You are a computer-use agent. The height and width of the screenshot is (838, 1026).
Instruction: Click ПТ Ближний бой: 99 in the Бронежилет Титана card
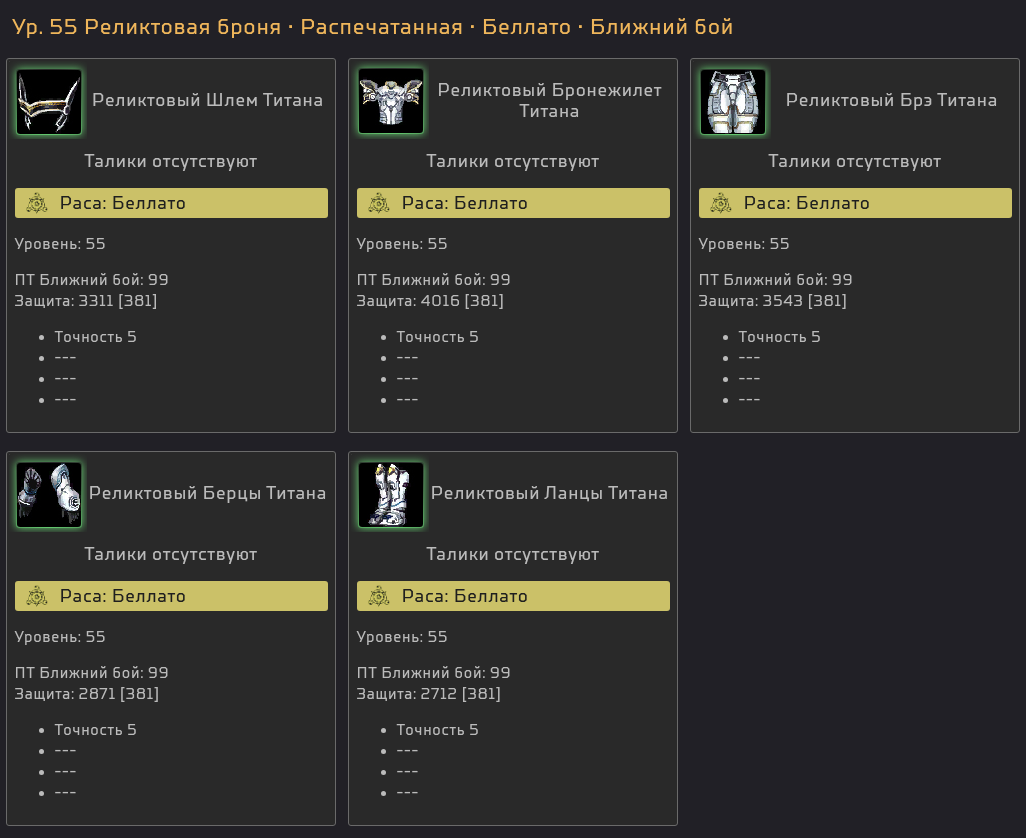433,280
